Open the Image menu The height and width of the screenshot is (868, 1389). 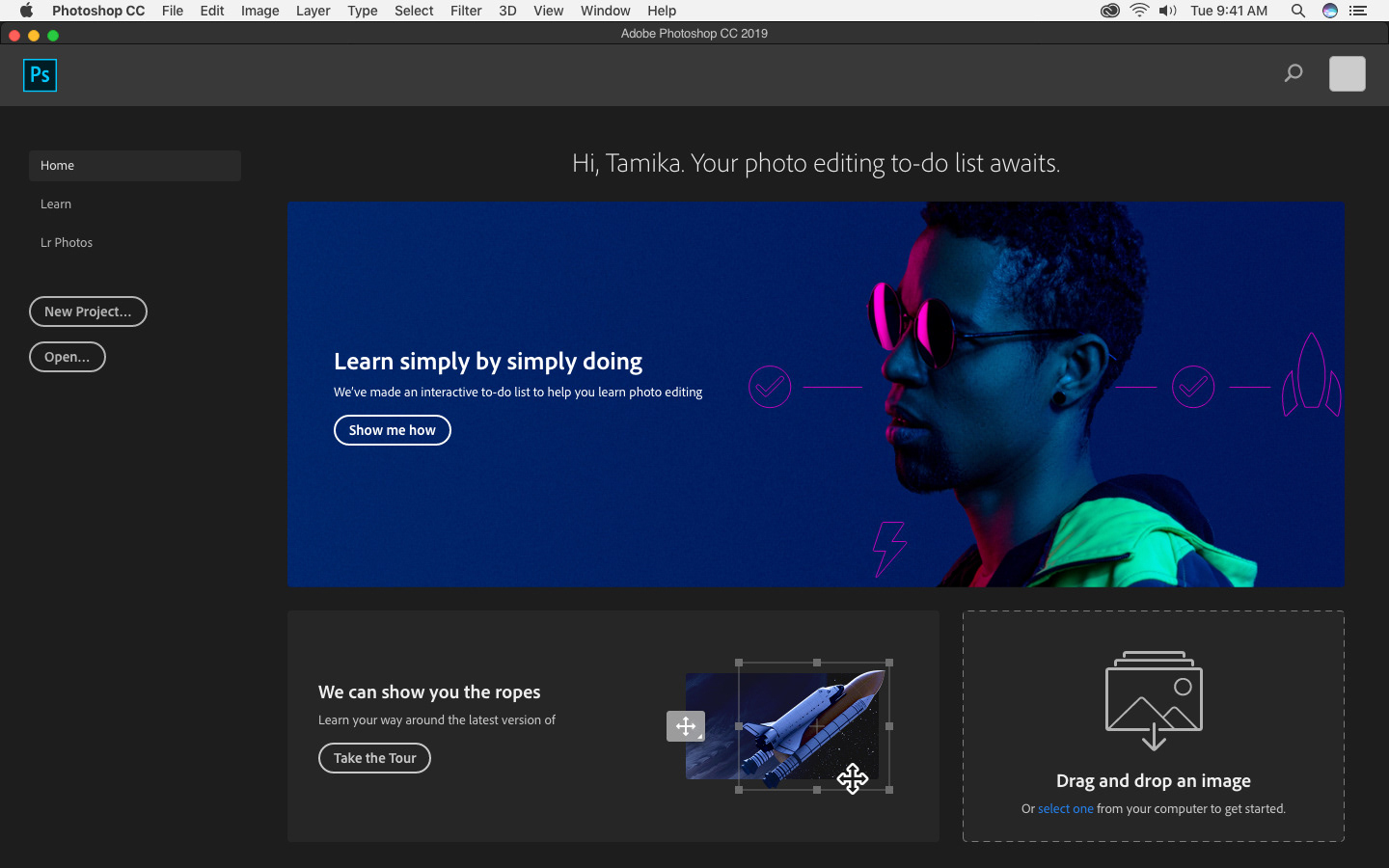(x=259, y=11)
